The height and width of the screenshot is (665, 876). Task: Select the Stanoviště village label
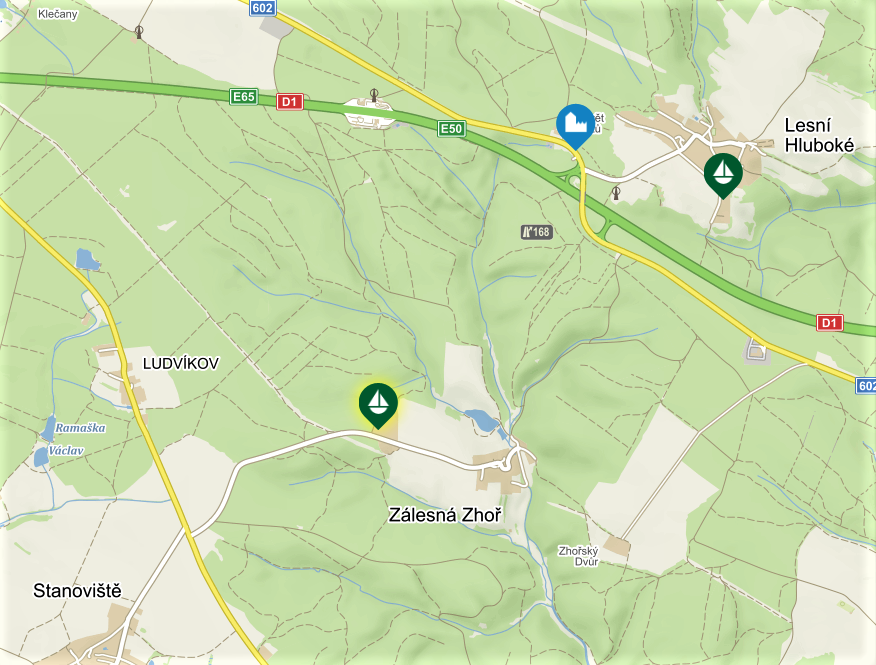coord(77,591)
